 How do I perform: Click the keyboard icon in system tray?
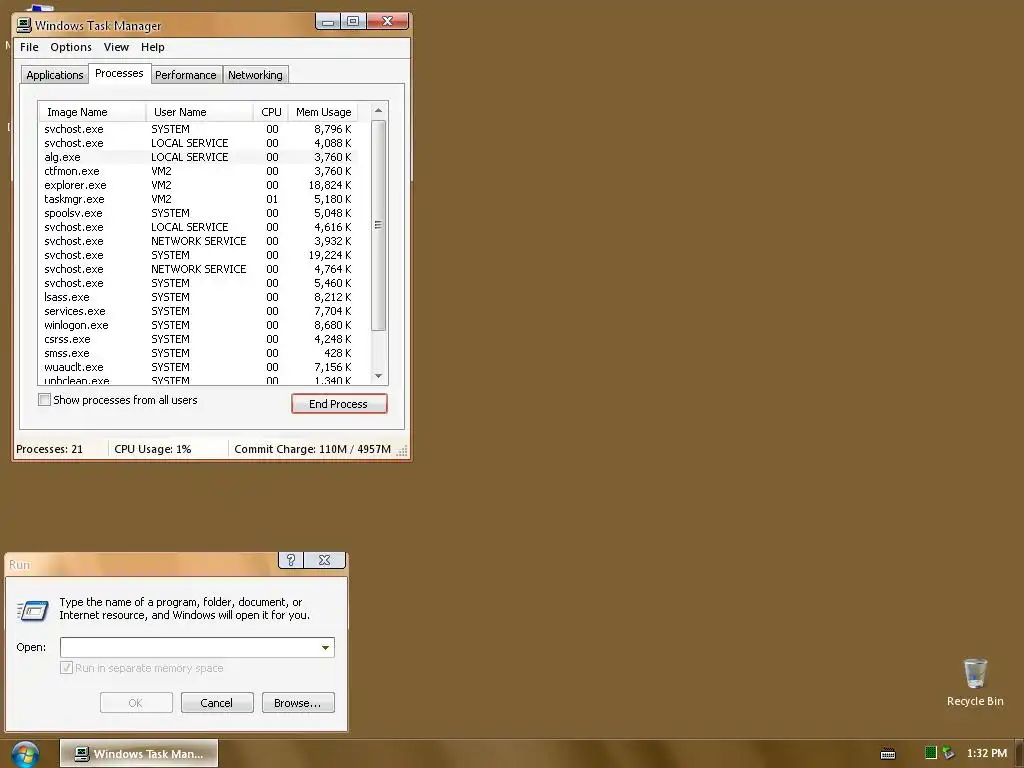click(888, 754)
